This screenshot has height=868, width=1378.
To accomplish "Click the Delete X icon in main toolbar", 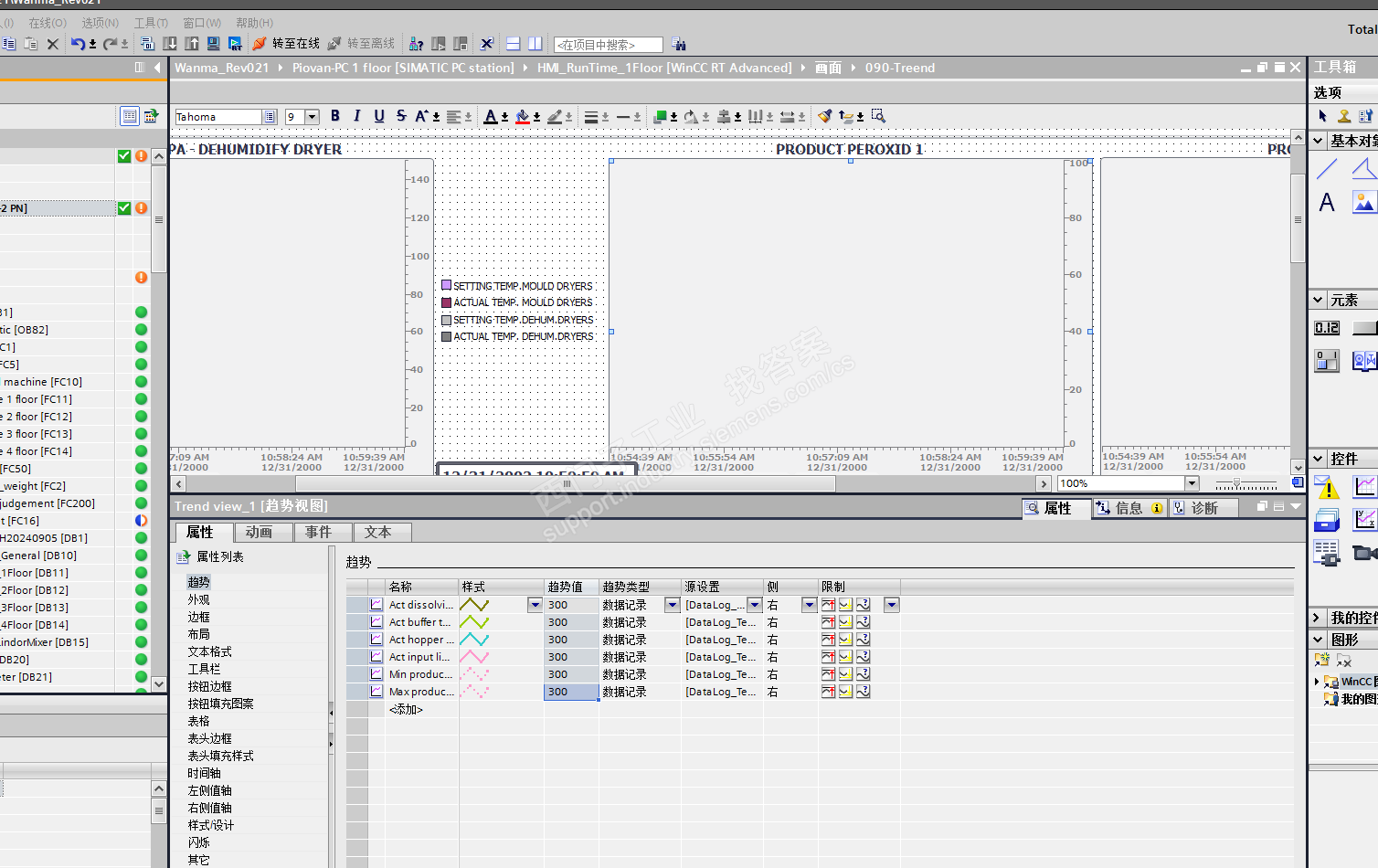I will 53,44.
